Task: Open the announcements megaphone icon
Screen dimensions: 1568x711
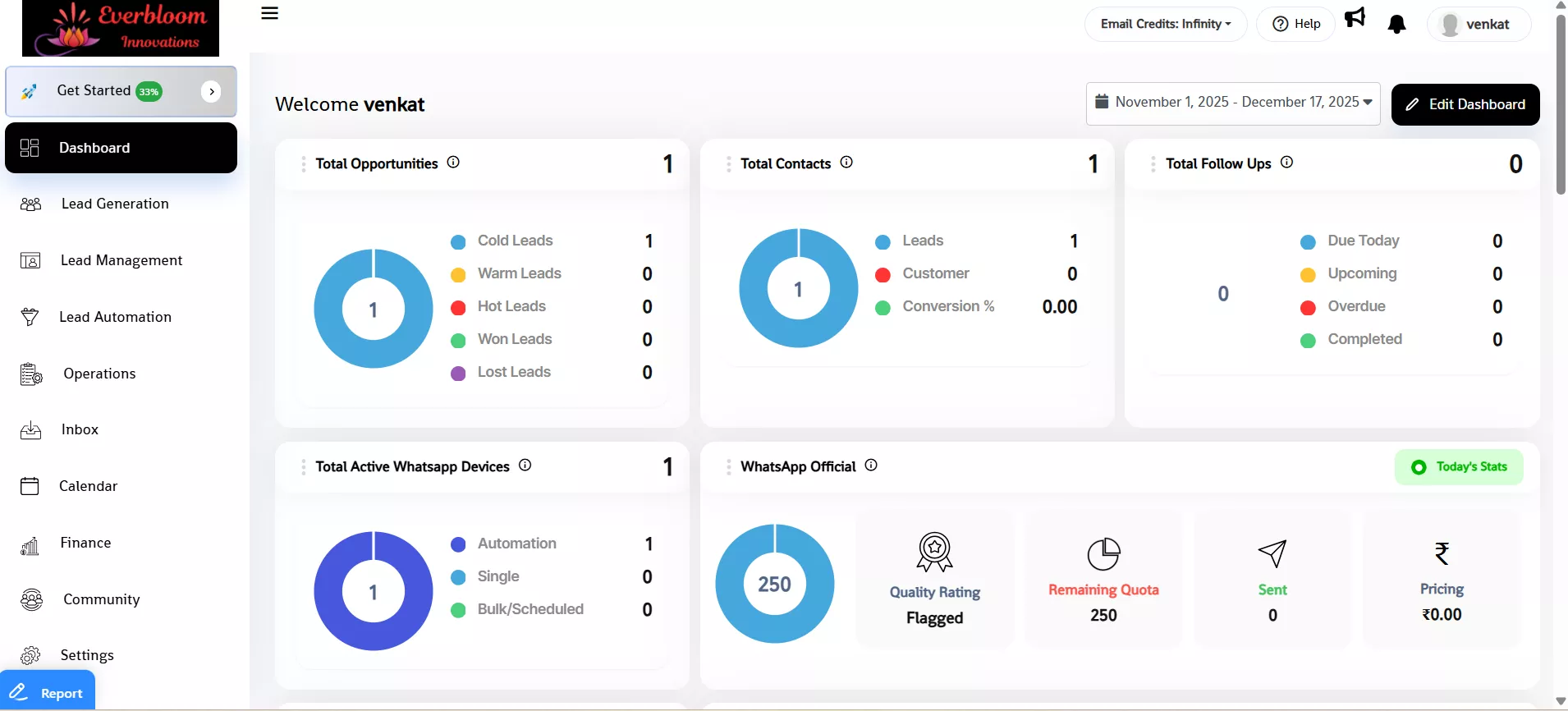Action: [1355, 17]
